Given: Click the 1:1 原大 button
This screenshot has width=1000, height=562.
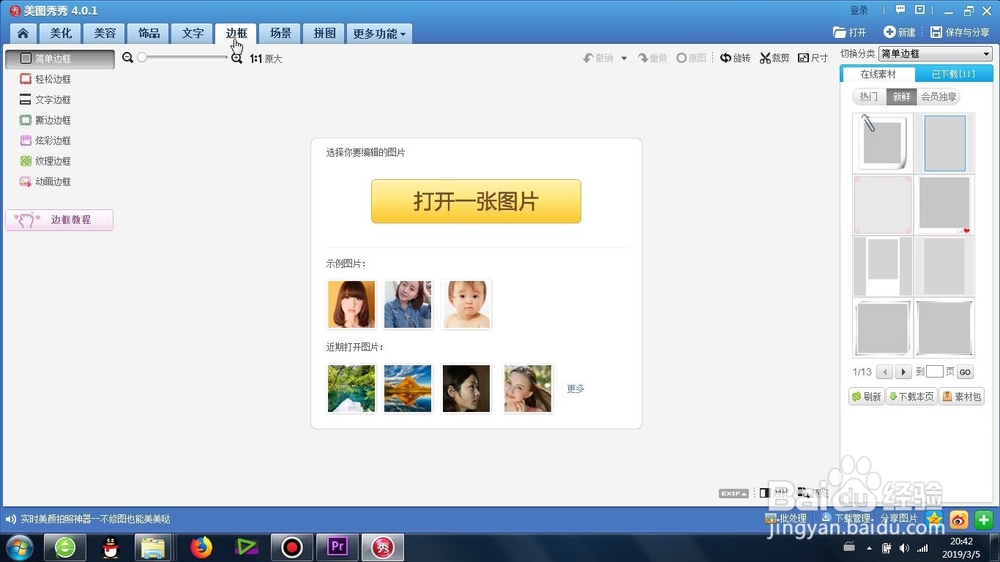Looking at the screenshot, I should tap(266, 59).
